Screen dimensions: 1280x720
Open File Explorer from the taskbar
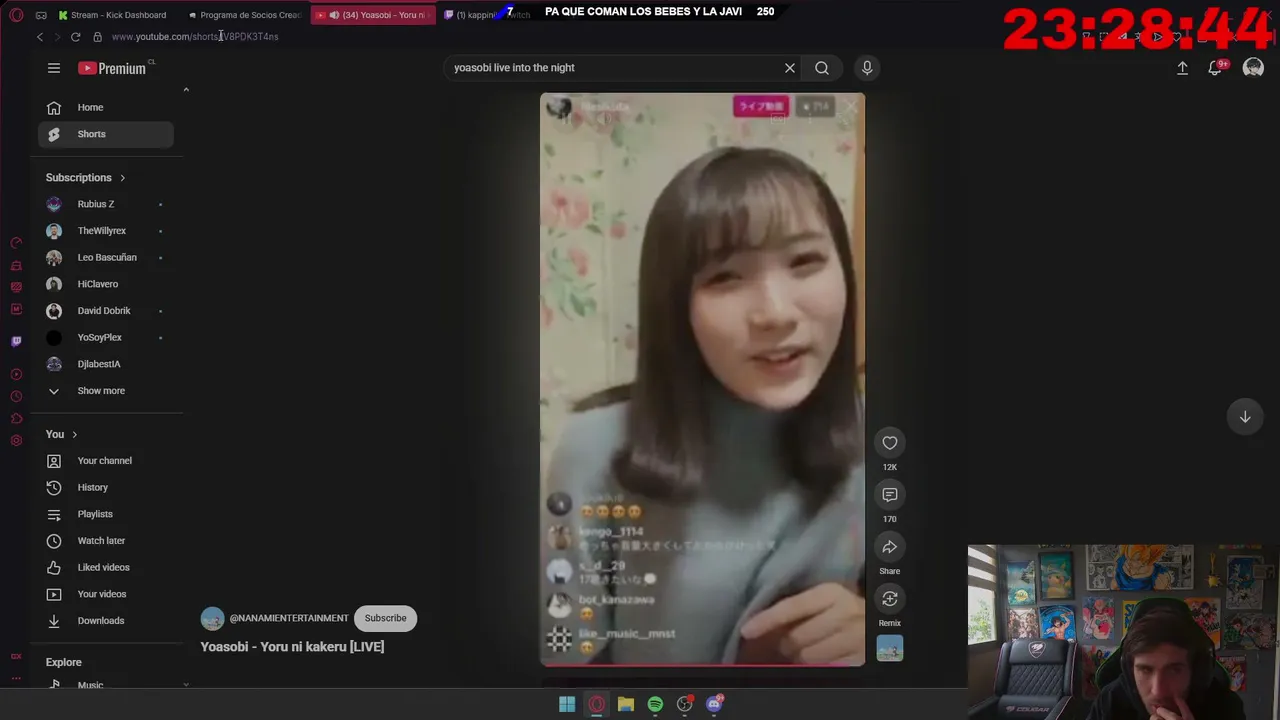click(626, 704)
